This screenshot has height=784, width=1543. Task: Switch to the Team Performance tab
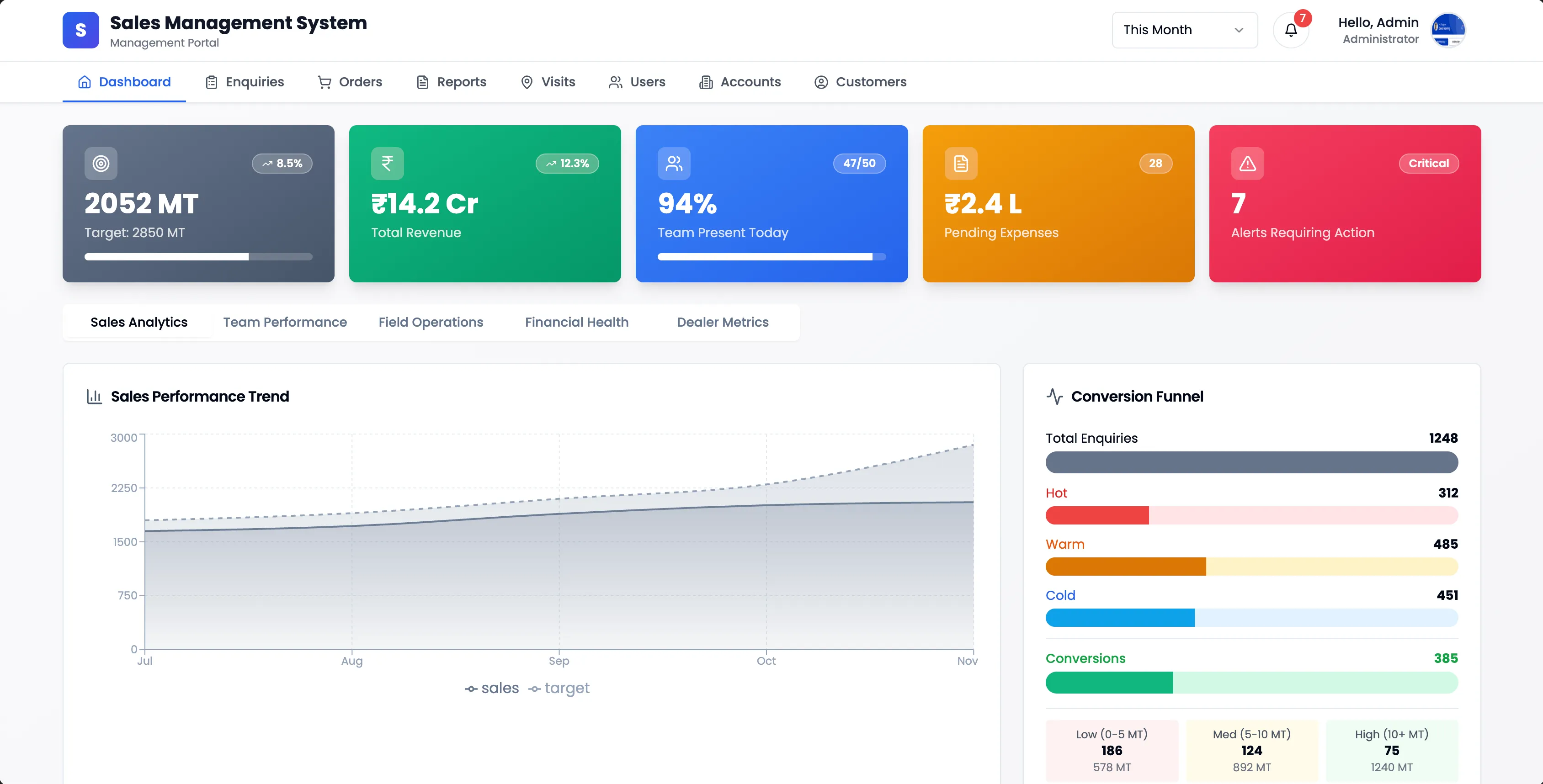click(x=285, y=322)
